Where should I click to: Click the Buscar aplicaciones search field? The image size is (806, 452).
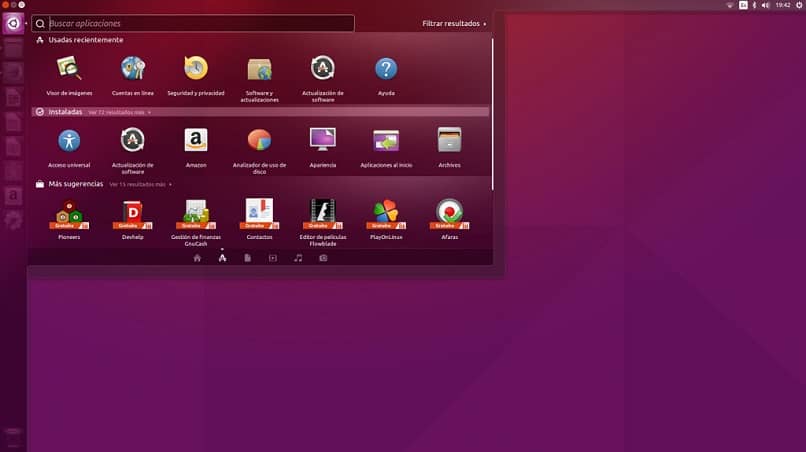pos(193,23)
